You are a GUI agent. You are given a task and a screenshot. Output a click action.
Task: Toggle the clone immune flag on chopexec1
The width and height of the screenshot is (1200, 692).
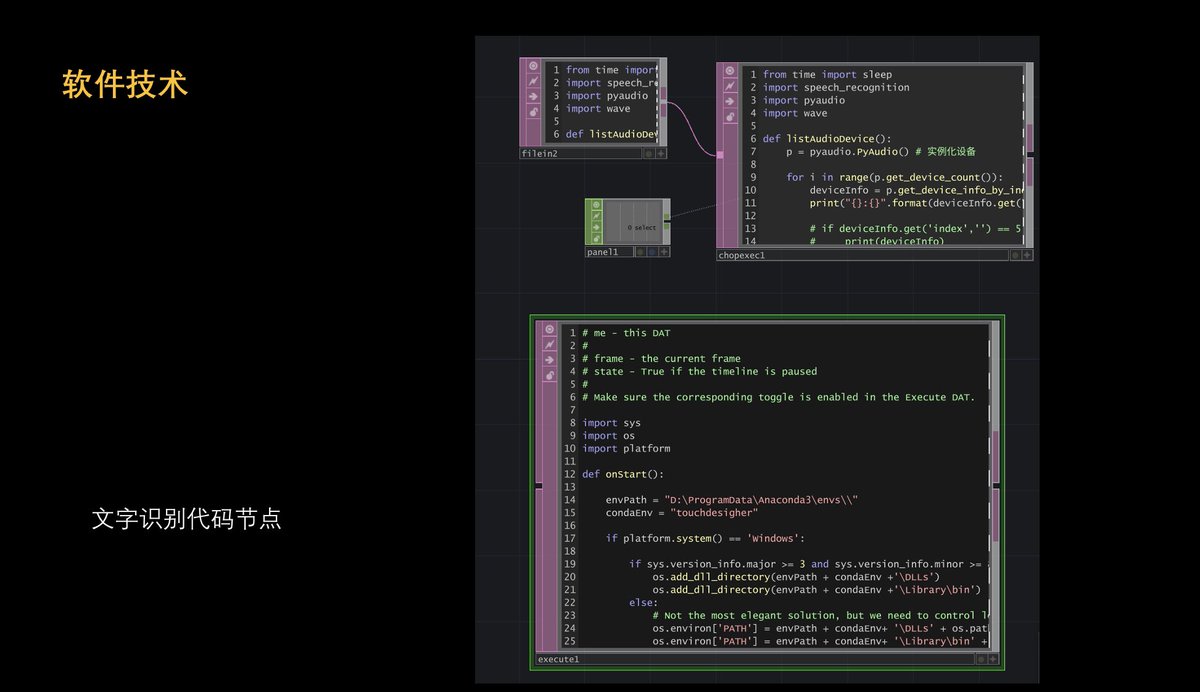click(x=730, y=87)
